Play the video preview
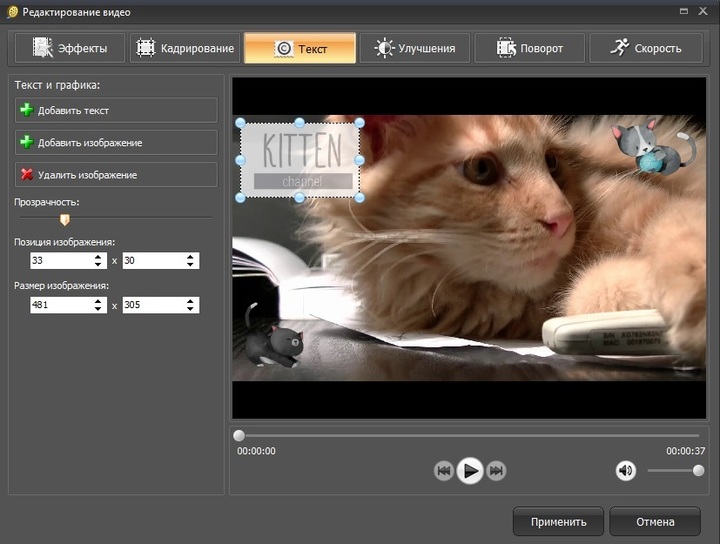This screenshot has height=544, width=720. pos(470,471)
